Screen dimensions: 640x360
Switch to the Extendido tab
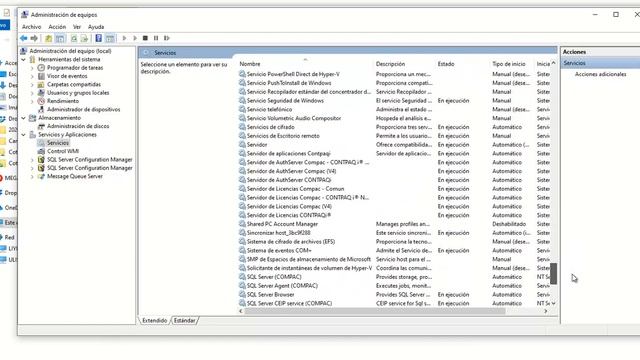click(154, 321)
